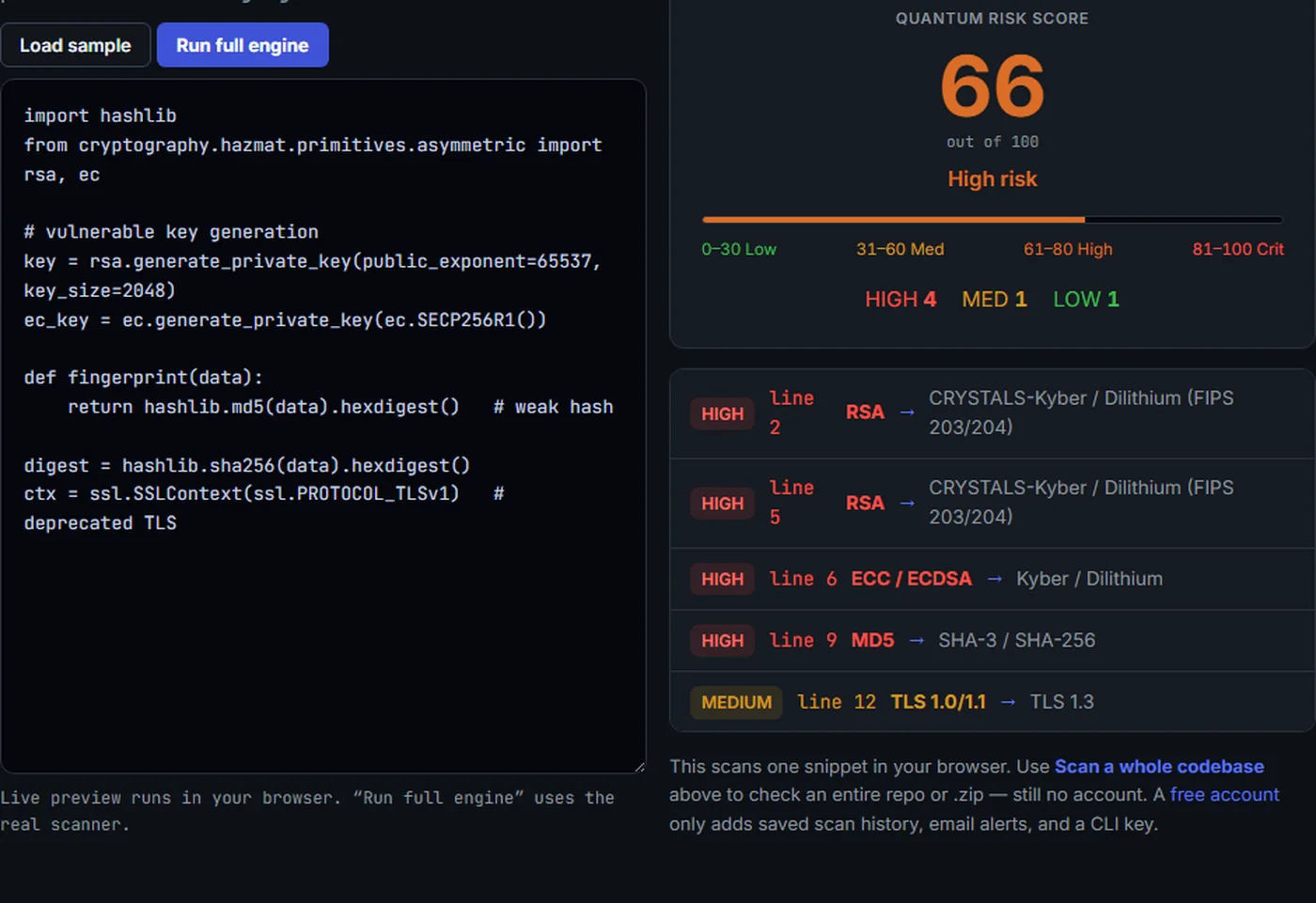
Task: Click the HIGH badge on the line 6 finding
Action: pos(722,579)
